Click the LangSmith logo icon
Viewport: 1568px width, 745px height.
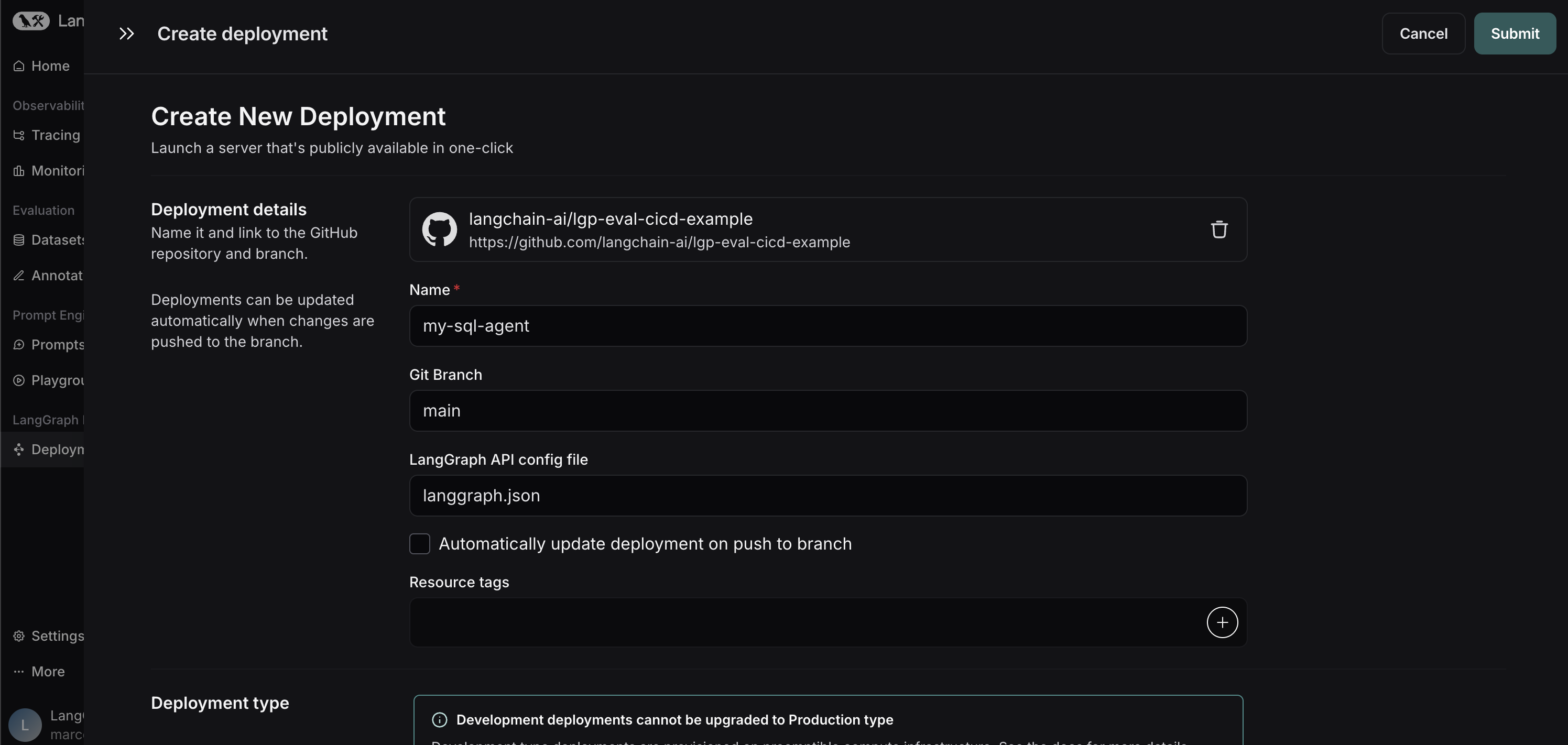(31, 21)
